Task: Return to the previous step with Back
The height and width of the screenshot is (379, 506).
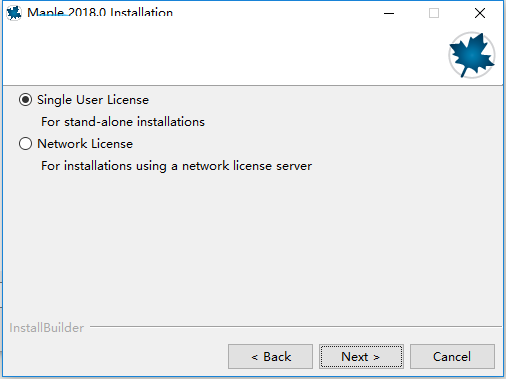Action: coord(270,357)
